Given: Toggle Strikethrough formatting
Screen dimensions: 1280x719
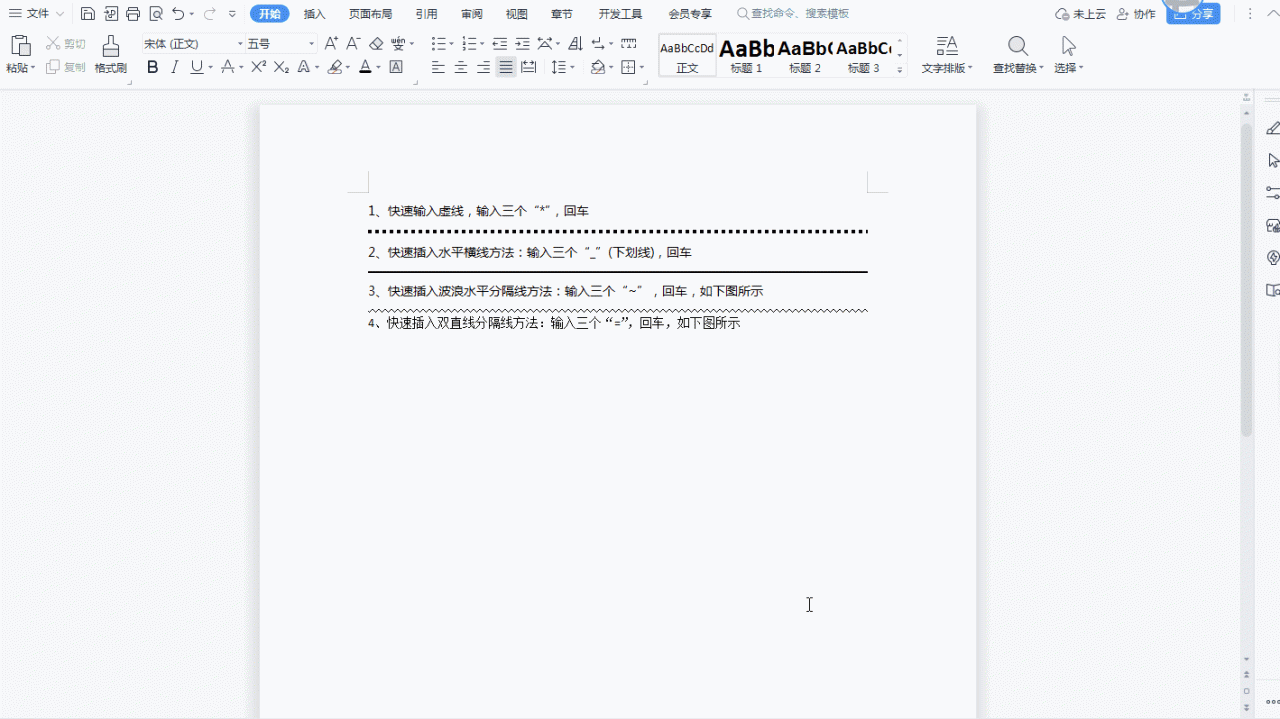Looking at the screenshot, I should [x=227, y=67].
